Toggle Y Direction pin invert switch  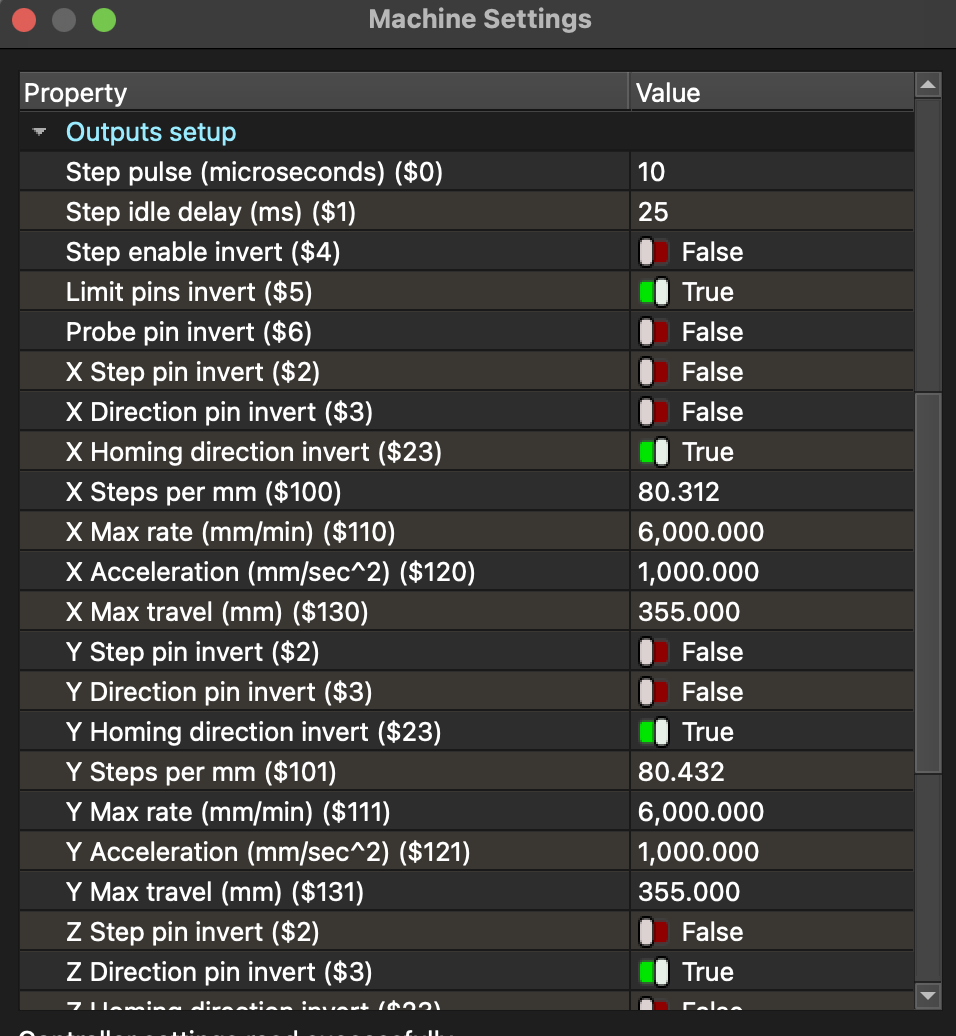click(x=654, y=692)
